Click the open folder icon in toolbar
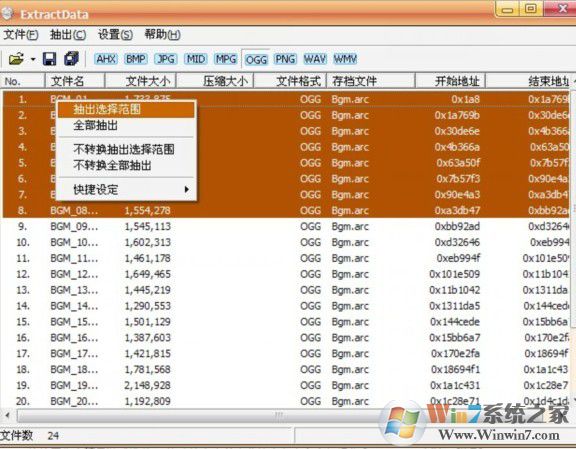This screenshot has height=449, width=576. (17, 59)
